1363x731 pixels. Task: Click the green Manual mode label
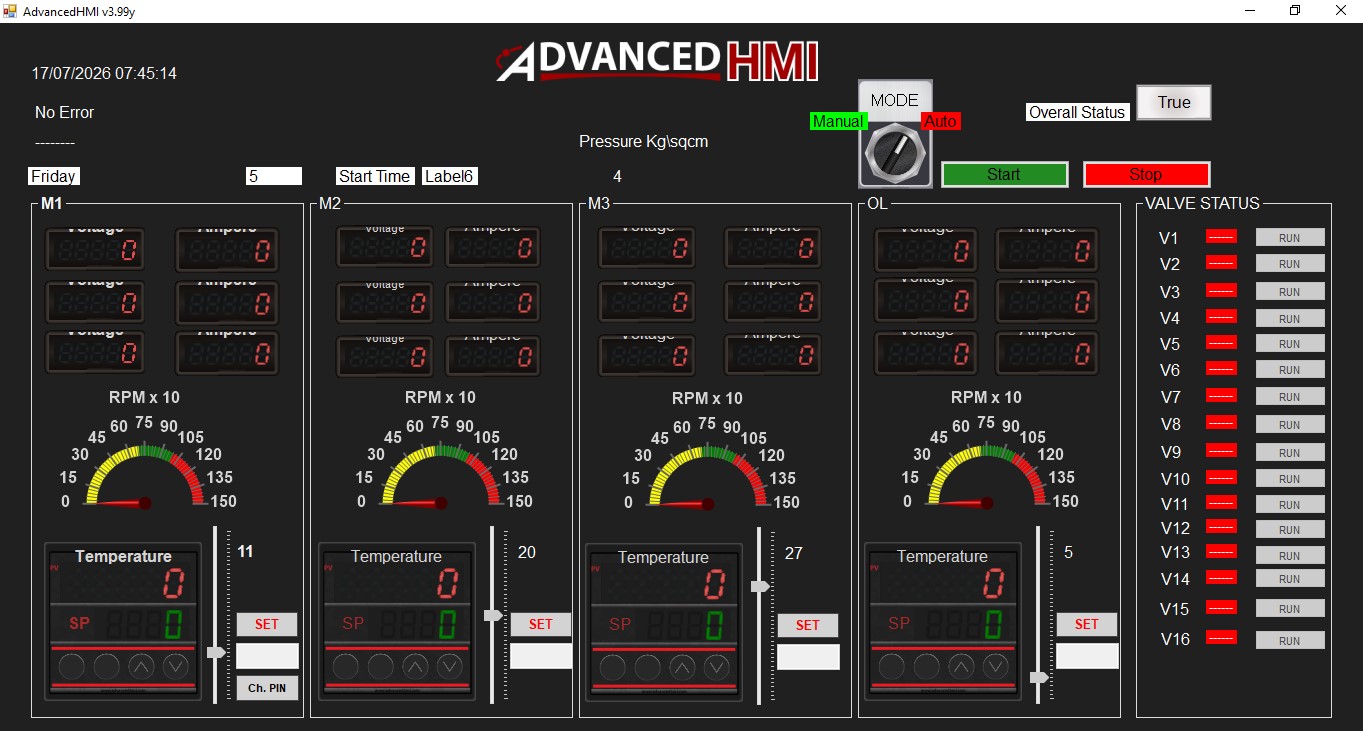coord(838,121)
